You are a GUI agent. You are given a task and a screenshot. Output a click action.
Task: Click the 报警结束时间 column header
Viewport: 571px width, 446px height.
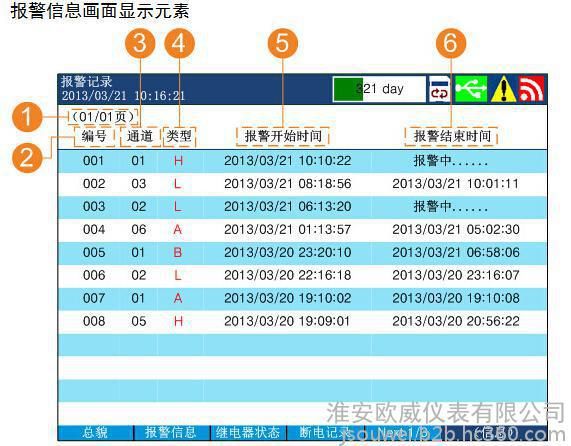point(452,137)
